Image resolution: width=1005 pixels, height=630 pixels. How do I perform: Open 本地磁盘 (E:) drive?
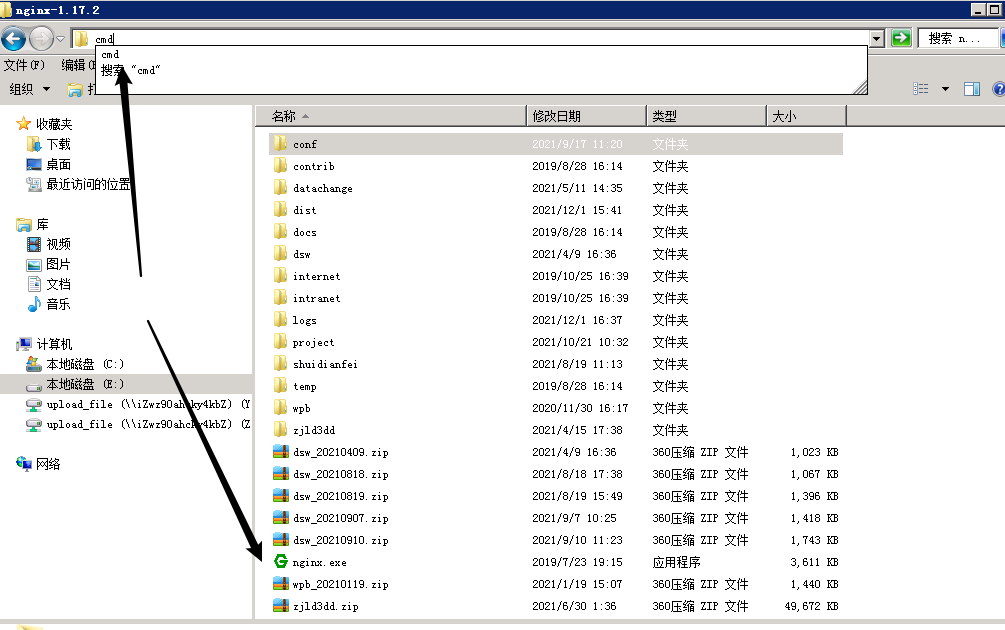75,384
